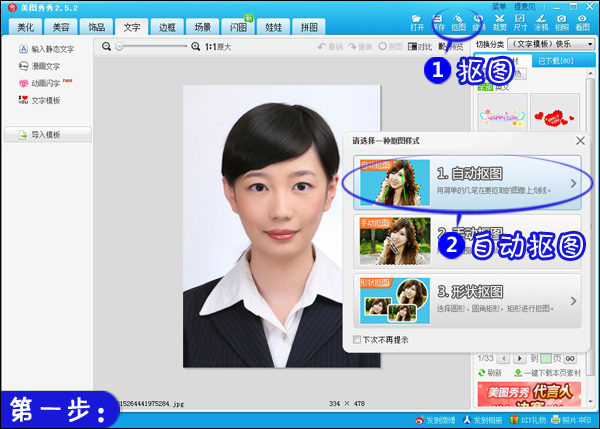Screen dimensions: 600x429
Task: Choose the 1. 自动抠图 option arrow
Action: click(572, 183)
